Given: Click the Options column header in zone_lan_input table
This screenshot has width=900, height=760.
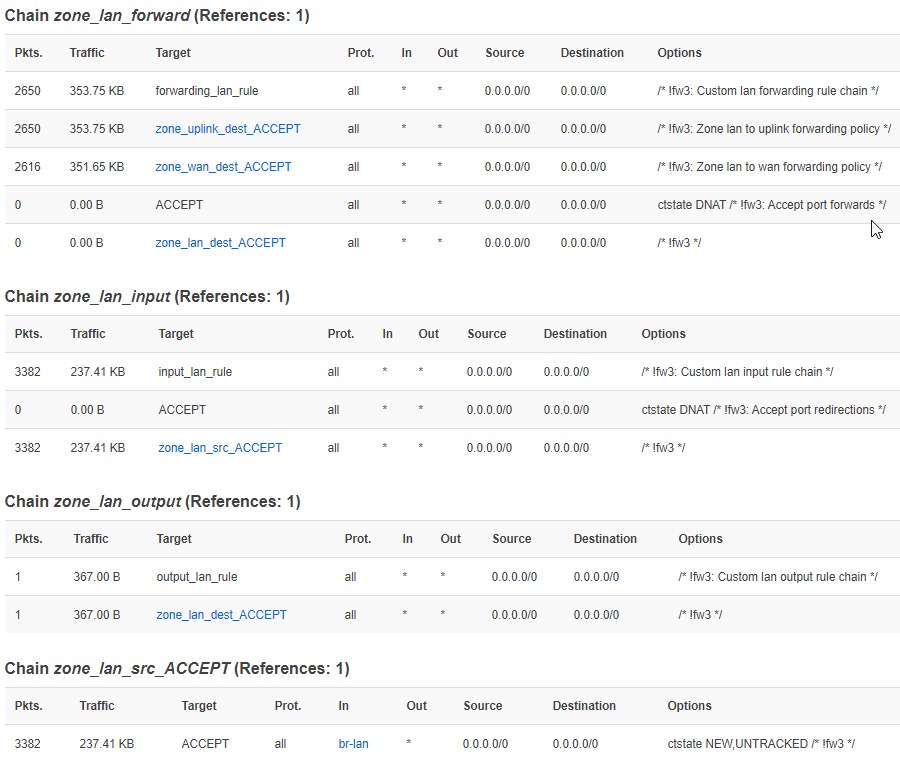Looking at the screenshot, I should 663,334.
